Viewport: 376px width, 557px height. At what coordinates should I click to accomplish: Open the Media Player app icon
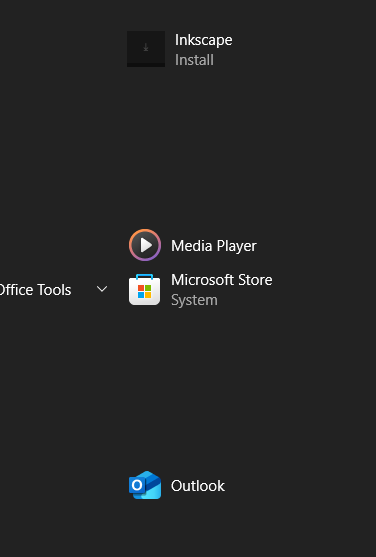click(145, 245)
